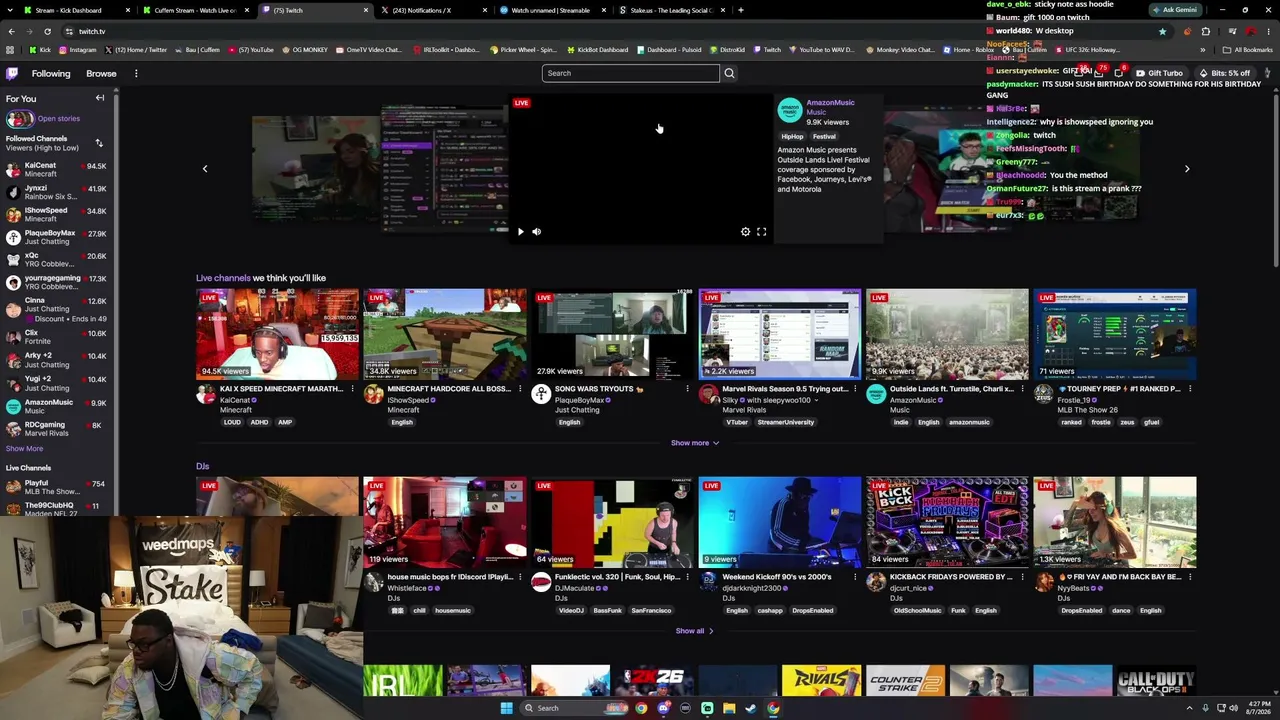
Task: Open OG MONKEY bookmark
Action: pos(305,49)
